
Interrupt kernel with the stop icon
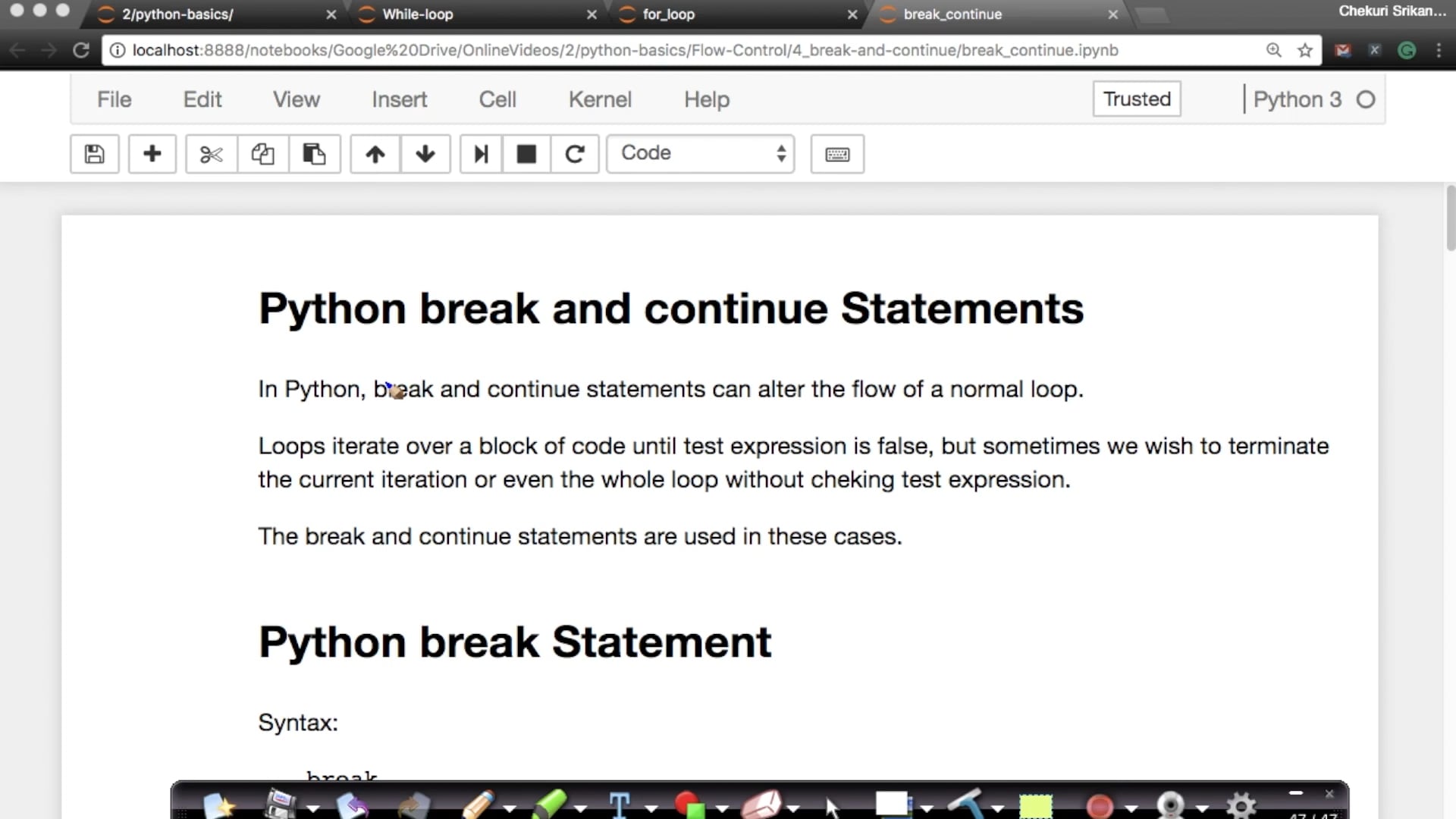click(526, 154)
